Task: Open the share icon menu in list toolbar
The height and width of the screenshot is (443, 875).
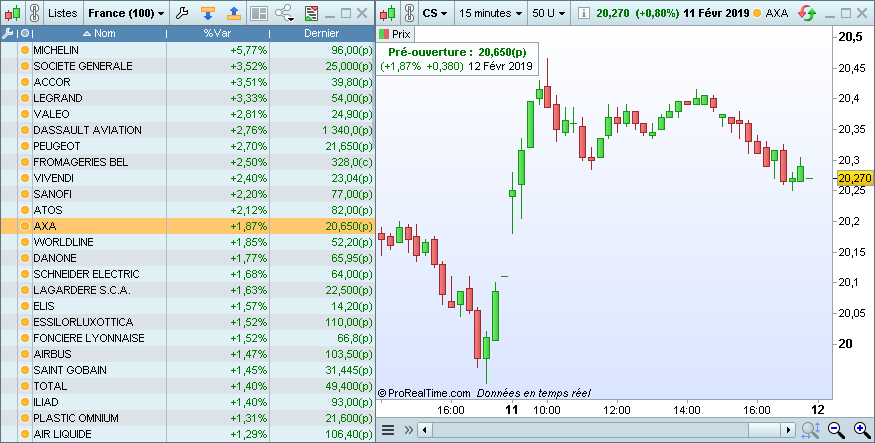Action: pos(285,13)
